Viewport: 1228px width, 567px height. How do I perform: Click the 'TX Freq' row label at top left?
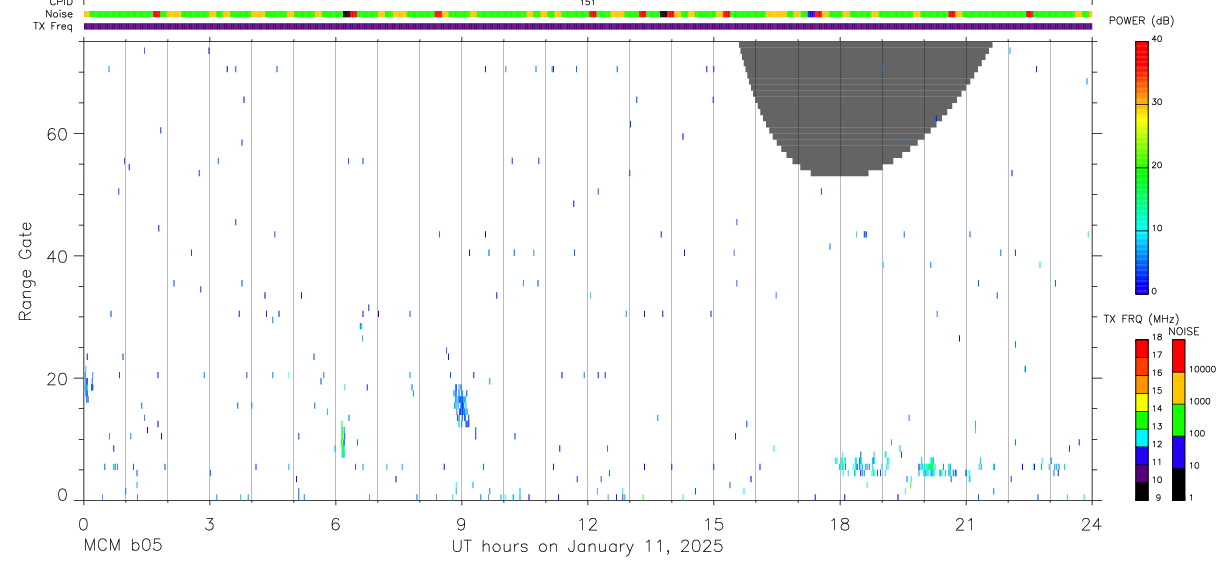click(54, 26)
